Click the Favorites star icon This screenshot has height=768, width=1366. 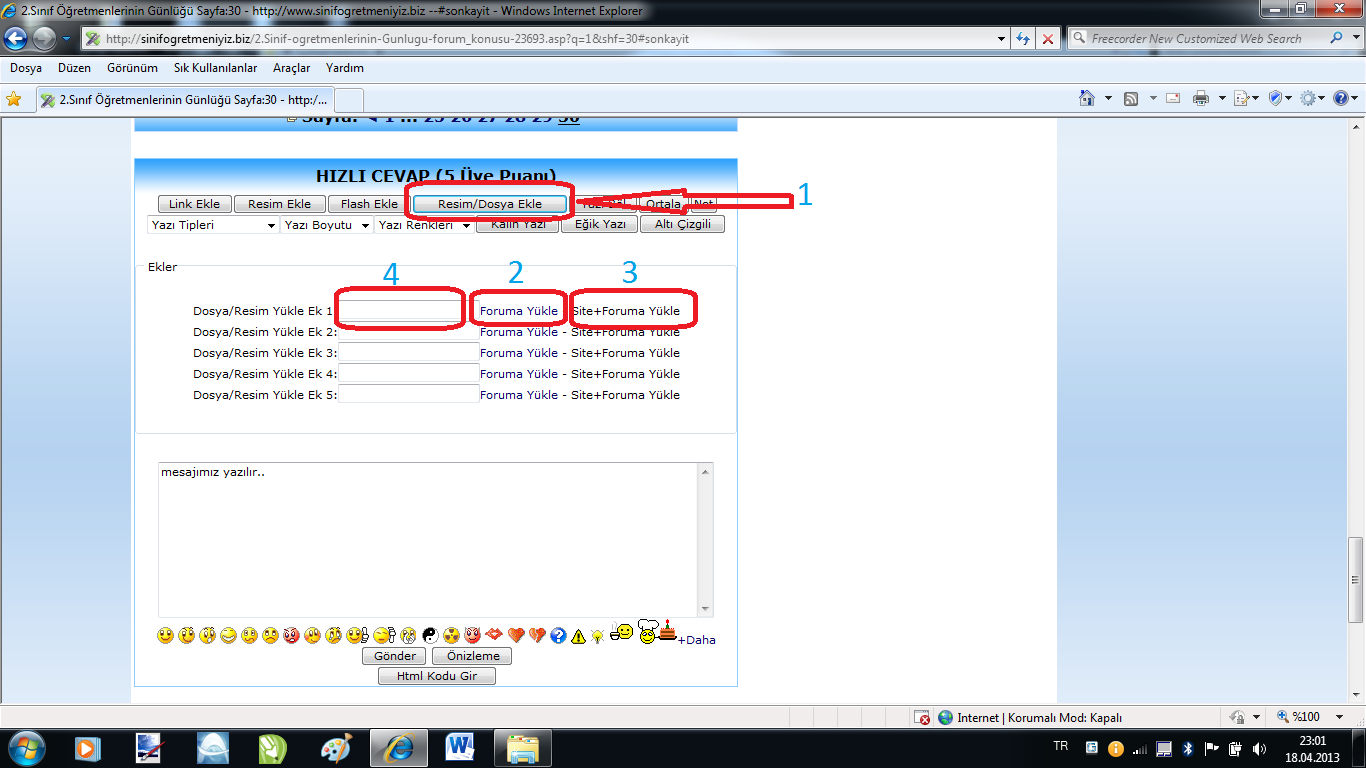[14, 99]
